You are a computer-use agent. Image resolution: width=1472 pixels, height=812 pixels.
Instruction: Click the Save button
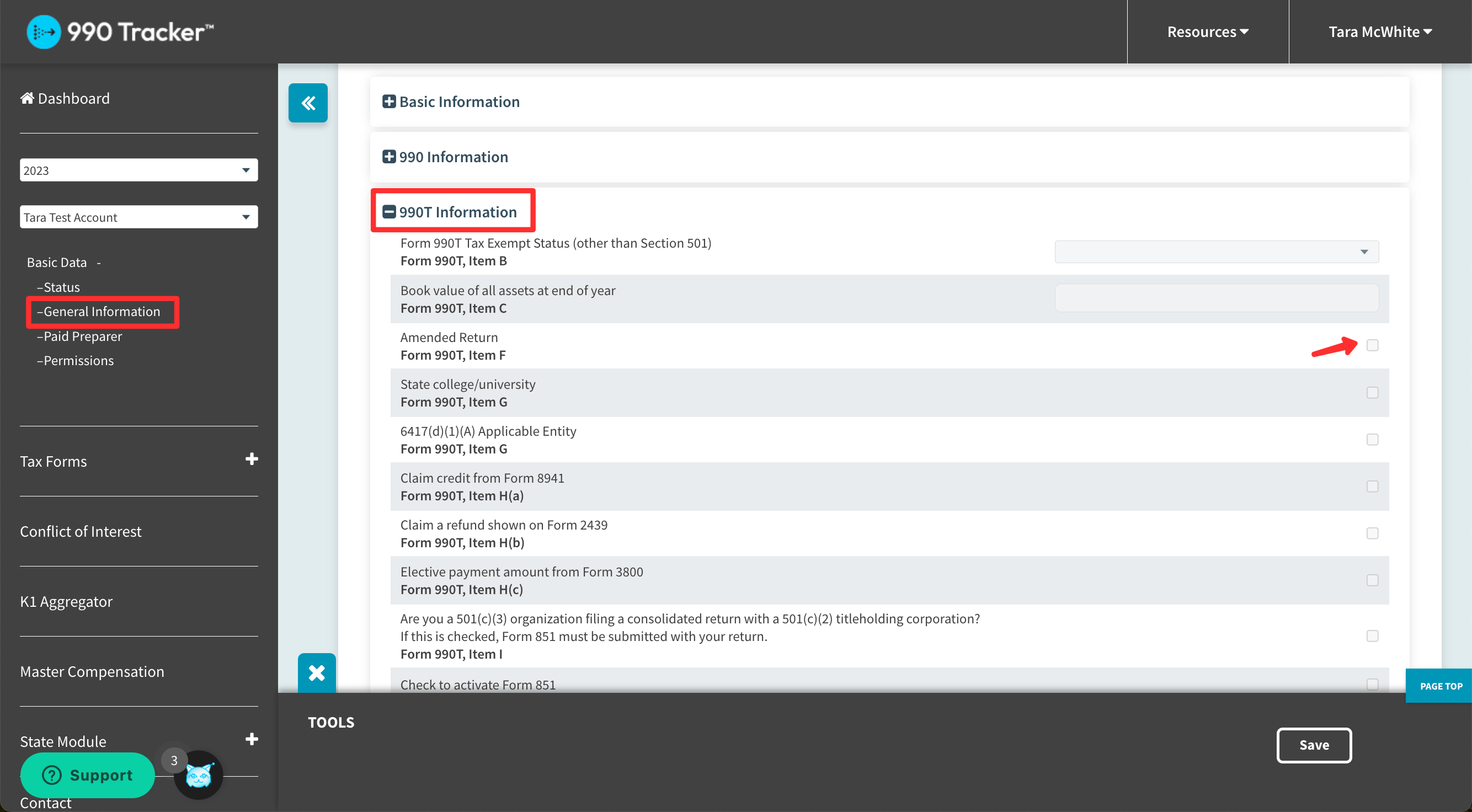click(x=1314, y=745)
